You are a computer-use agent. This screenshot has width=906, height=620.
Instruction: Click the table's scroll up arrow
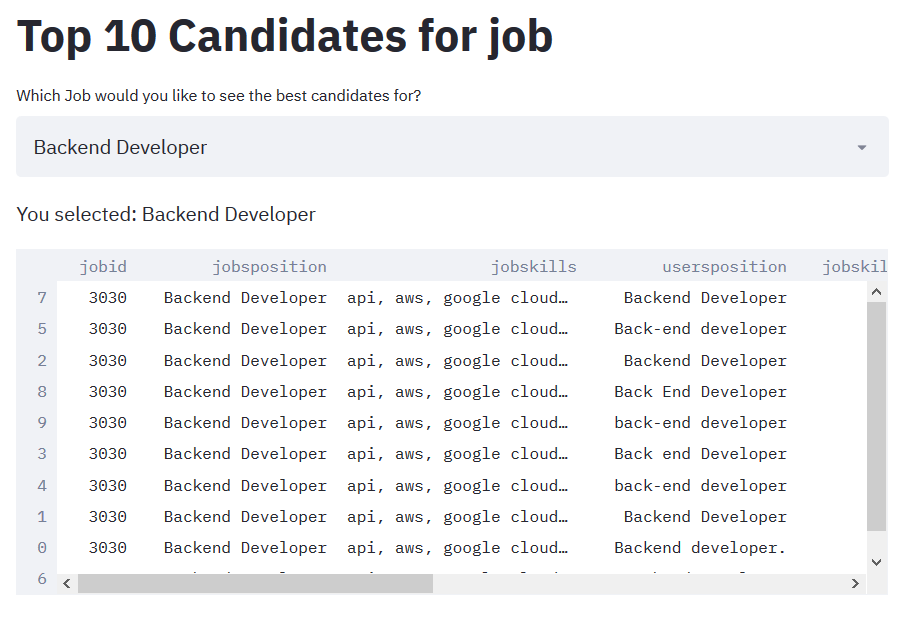click(876, 292)
